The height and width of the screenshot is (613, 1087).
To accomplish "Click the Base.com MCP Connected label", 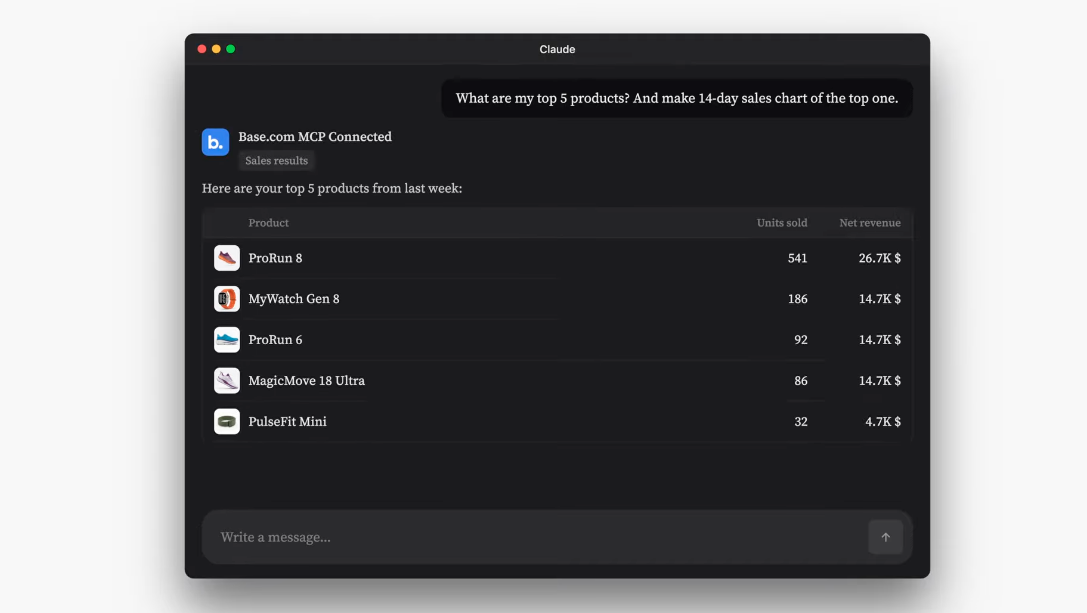I will click(x=315, y=137).
